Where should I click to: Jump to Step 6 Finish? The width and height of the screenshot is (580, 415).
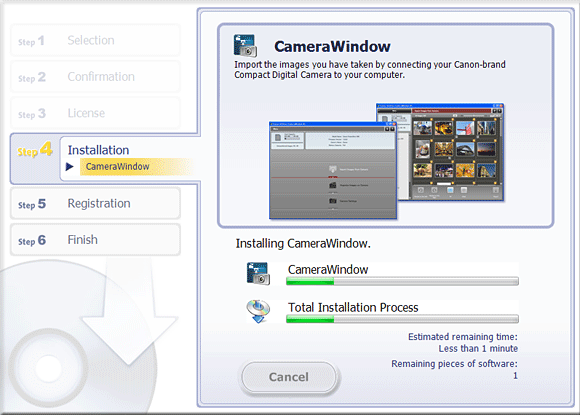click(95, 240)
